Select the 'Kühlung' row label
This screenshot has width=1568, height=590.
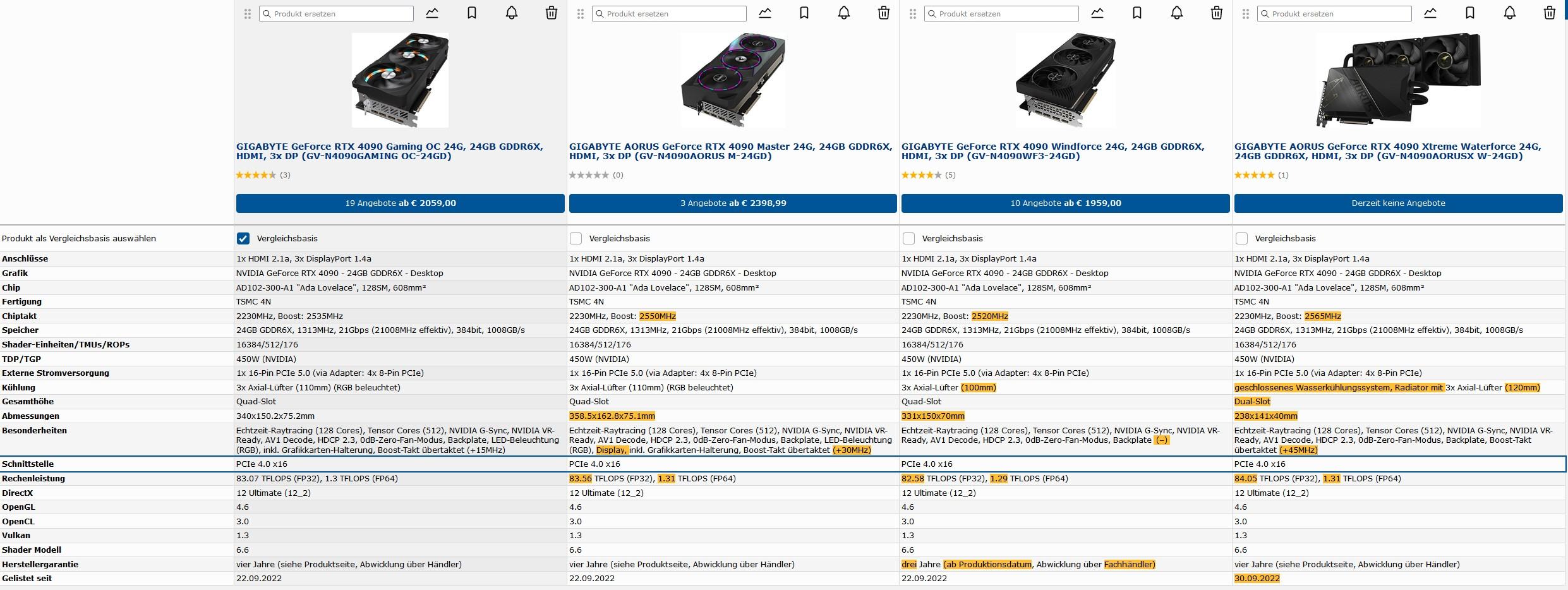(19, 387)
